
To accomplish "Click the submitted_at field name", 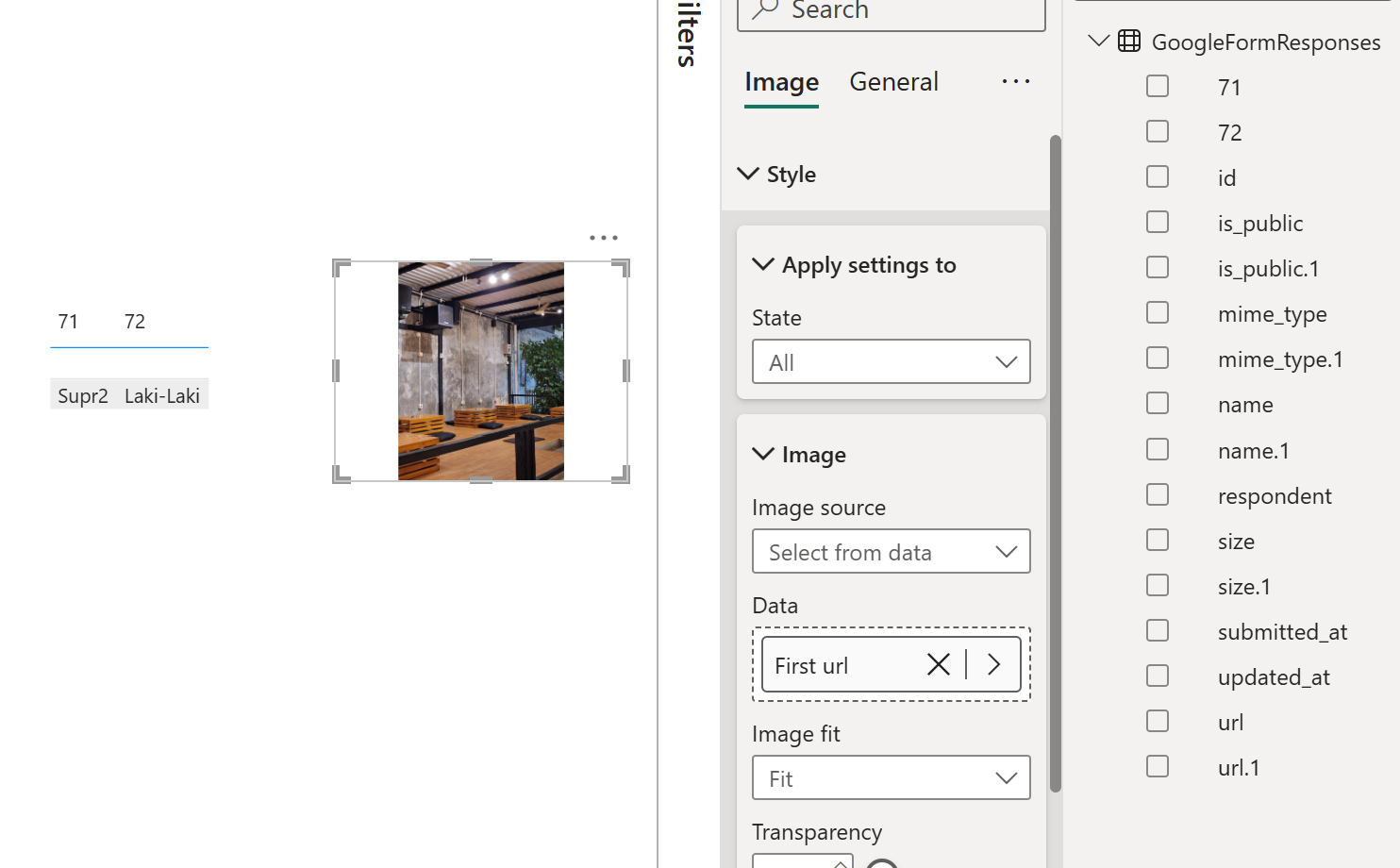I will (x=1282, y=631).
